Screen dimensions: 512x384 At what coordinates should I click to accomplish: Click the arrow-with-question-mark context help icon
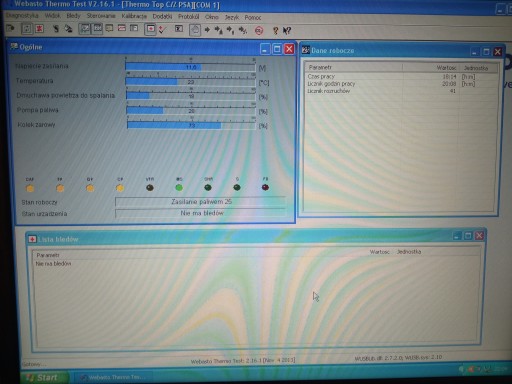287,31
